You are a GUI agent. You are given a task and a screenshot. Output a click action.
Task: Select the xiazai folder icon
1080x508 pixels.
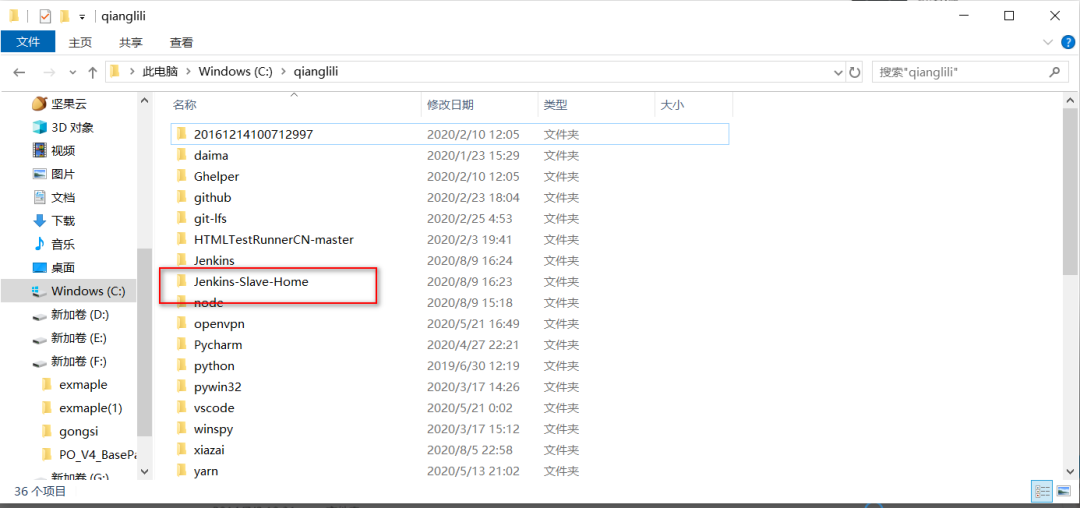coord(182,449)
